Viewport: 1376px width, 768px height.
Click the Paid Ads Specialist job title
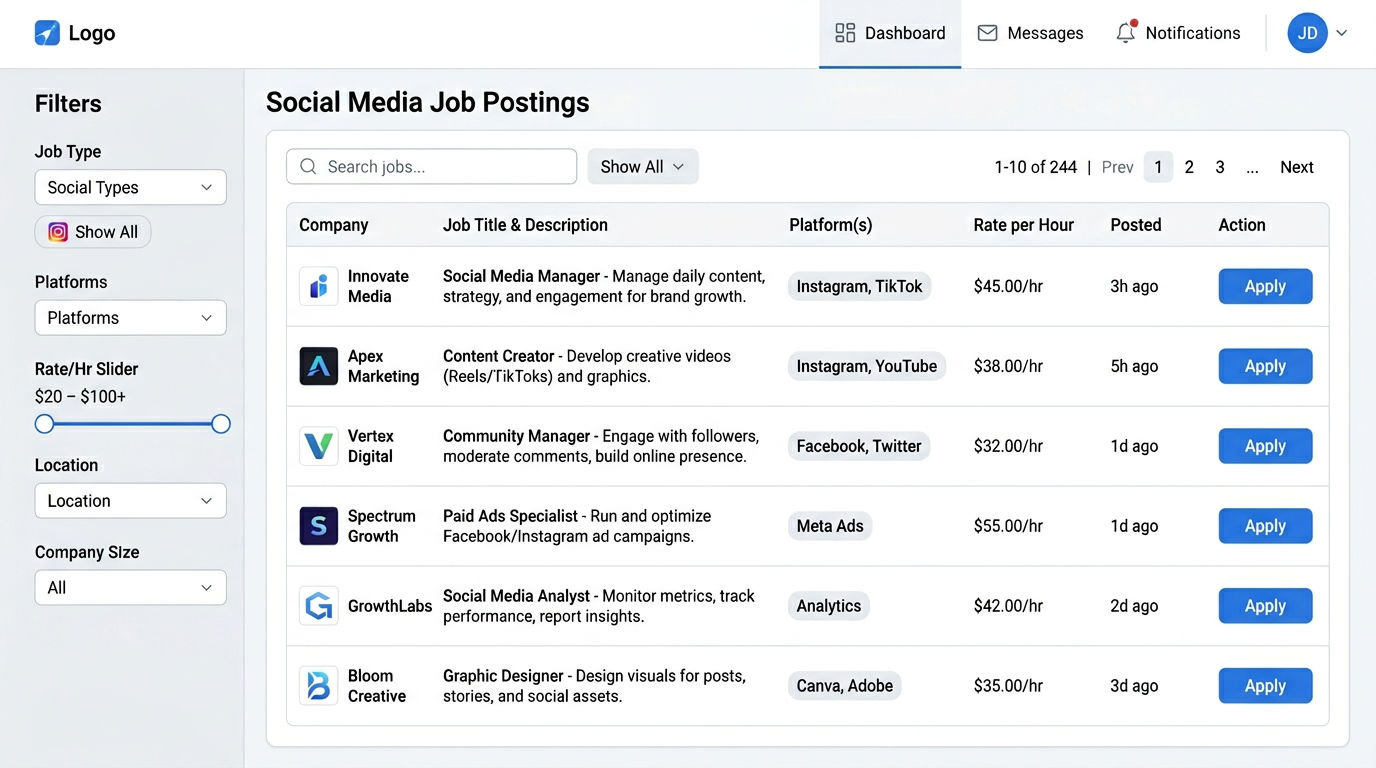click(510, 516)
